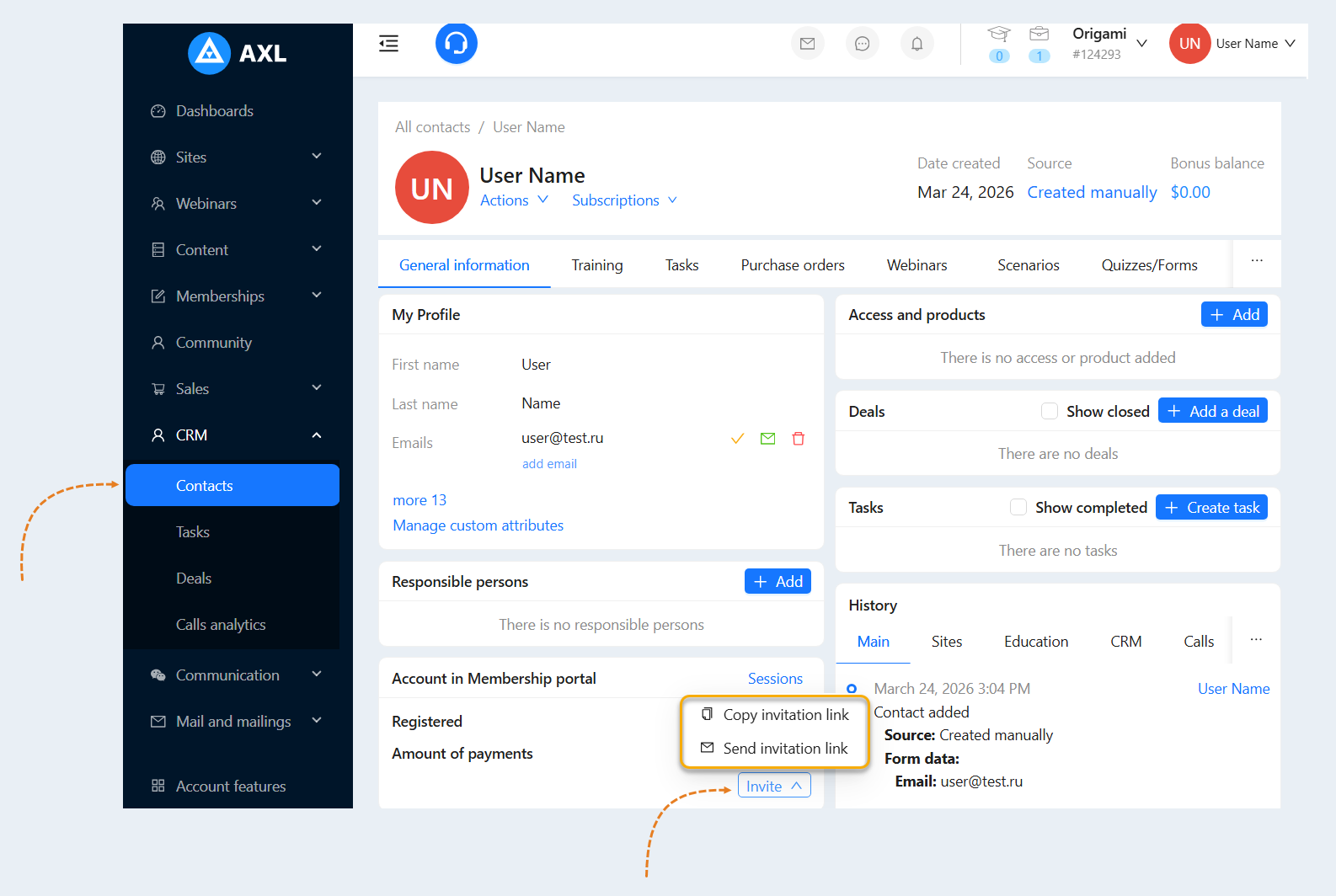Select the Education history tab
1336x896 pixels.
tap(1036, 642)
